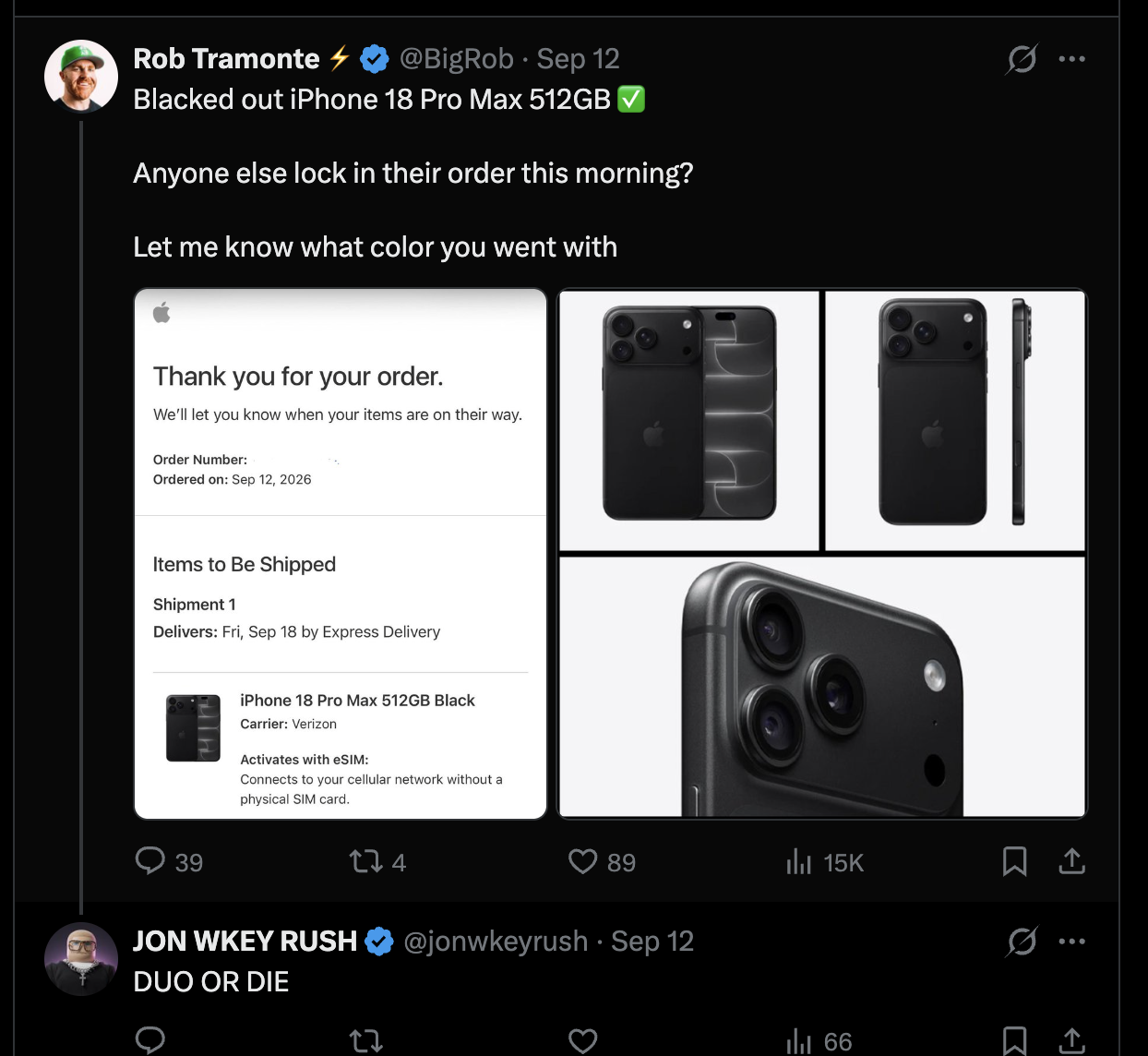Bookmark Rob Tramonte's post
Viewport: 1148px width, 1056px height.
tap(1014, 861)
